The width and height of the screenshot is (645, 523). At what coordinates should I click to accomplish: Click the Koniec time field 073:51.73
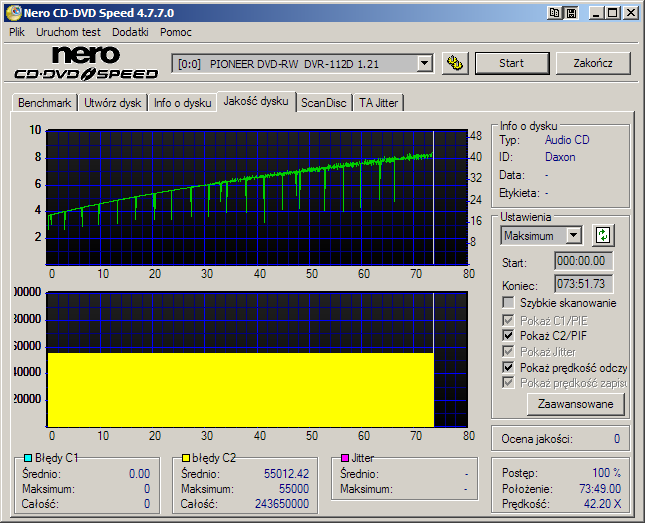pos(583,284)
